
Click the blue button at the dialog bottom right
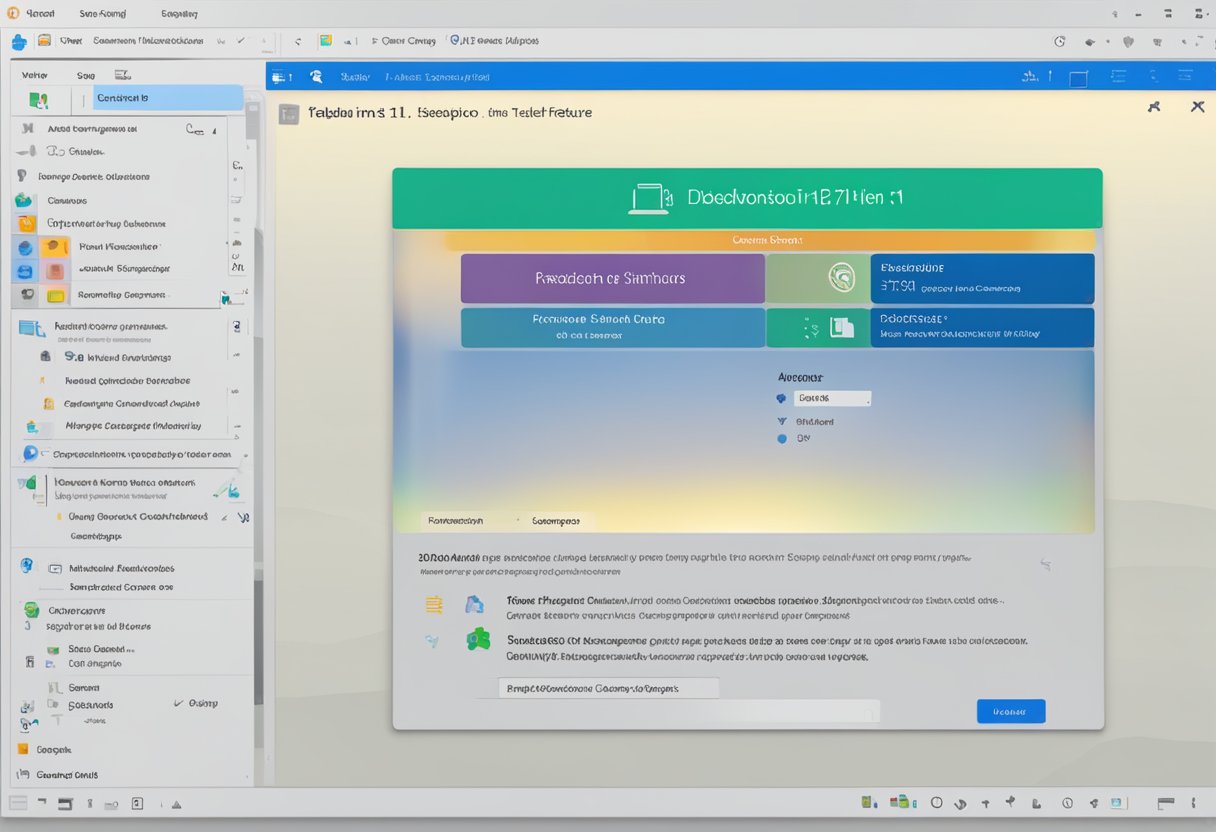click(x=1010, y=711)
